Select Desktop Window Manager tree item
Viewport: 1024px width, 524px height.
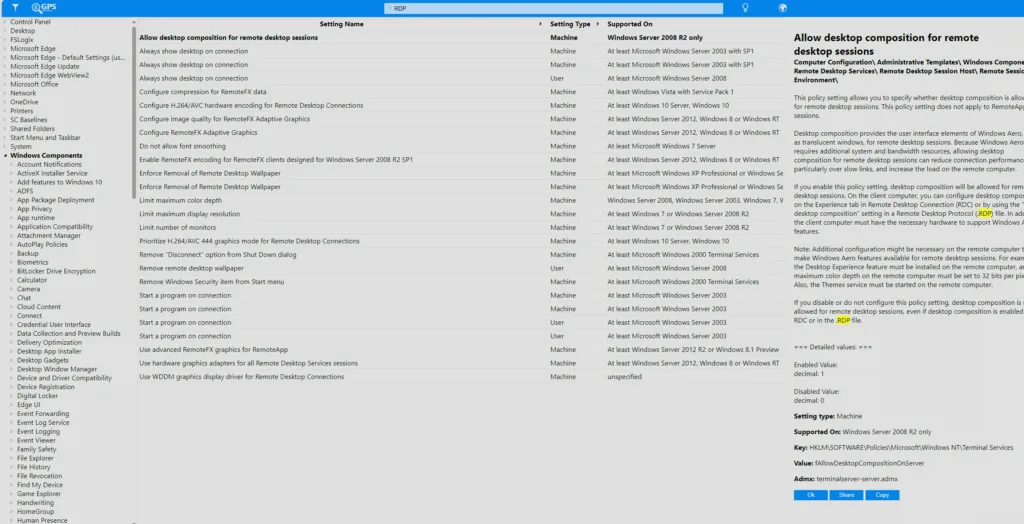(x=57, y=369)
